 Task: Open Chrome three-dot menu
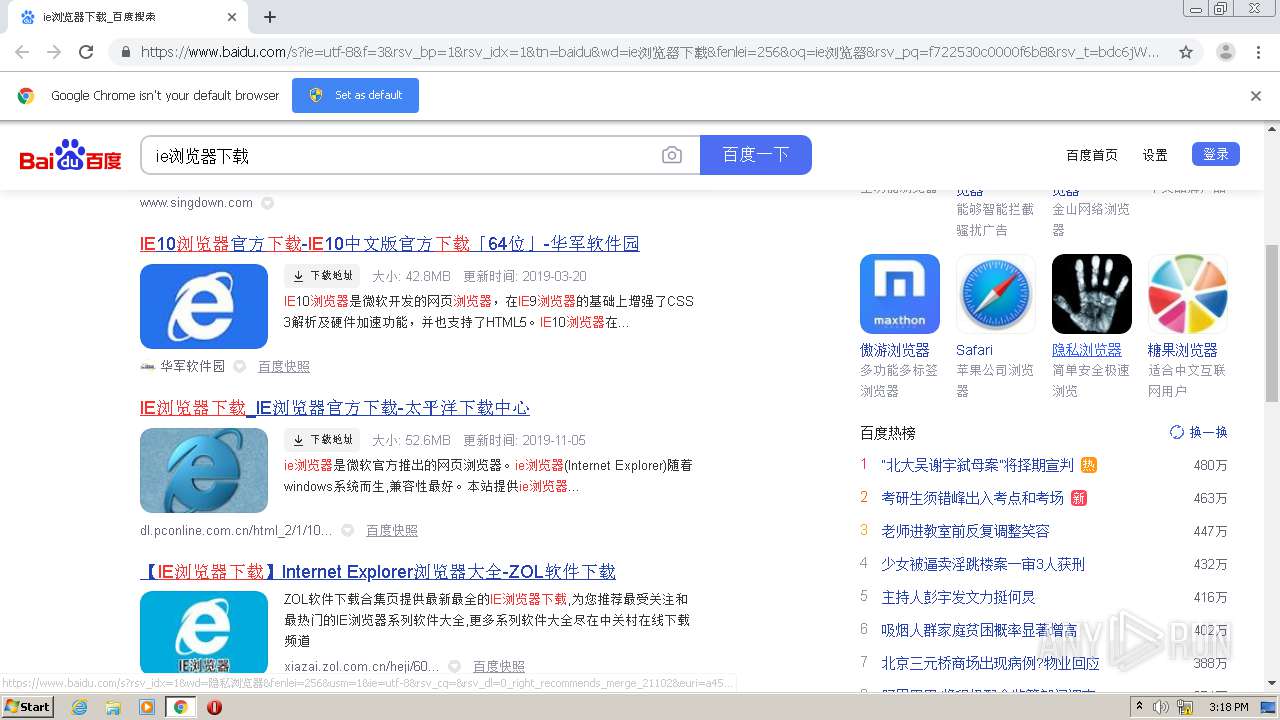(1258, 52)
